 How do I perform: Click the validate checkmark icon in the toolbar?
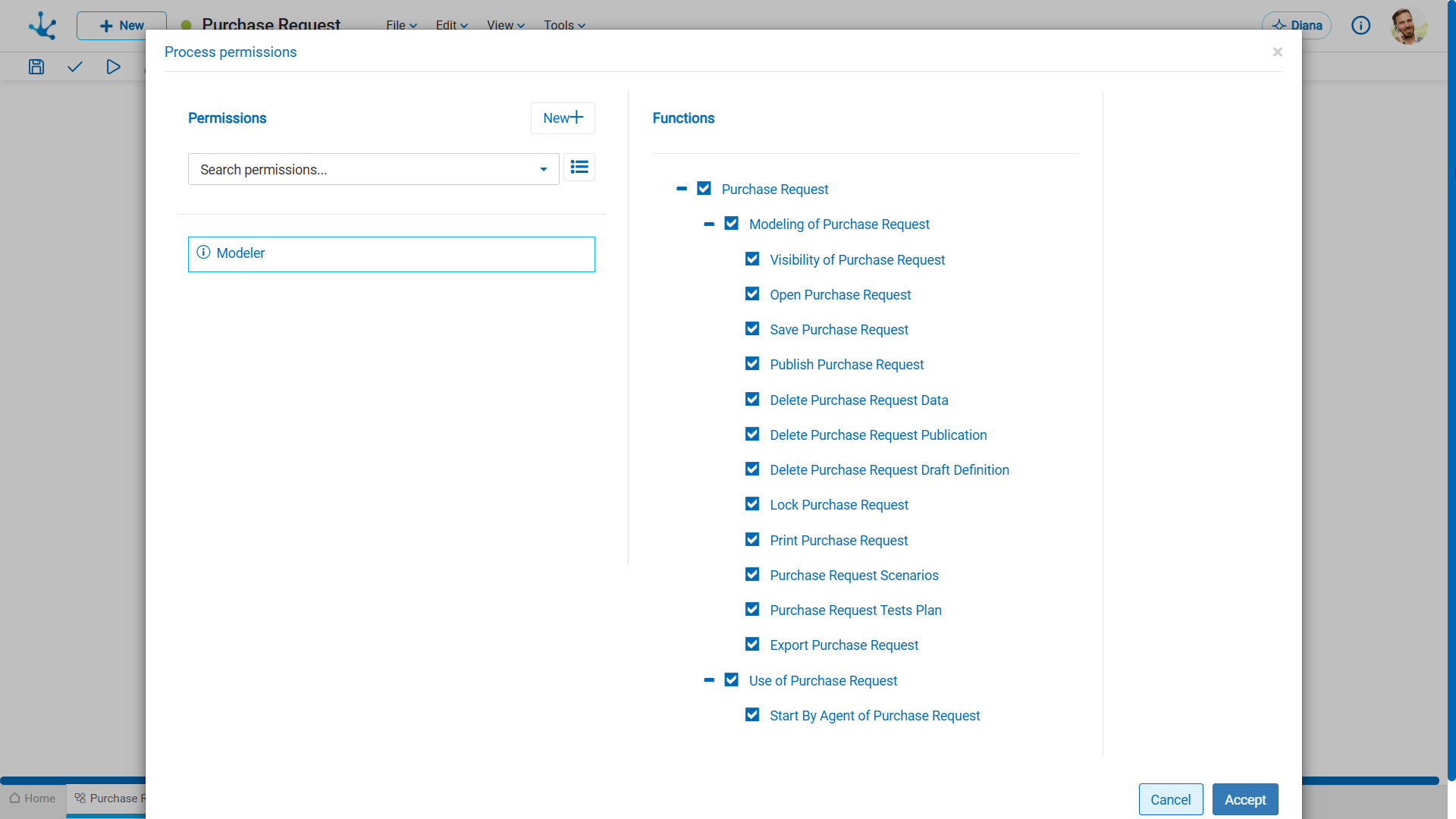(74, 67)
